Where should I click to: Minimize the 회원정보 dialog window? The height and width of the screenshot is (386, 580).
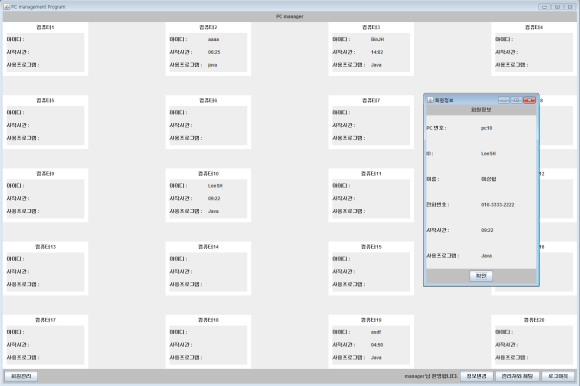tap(504, 100)
